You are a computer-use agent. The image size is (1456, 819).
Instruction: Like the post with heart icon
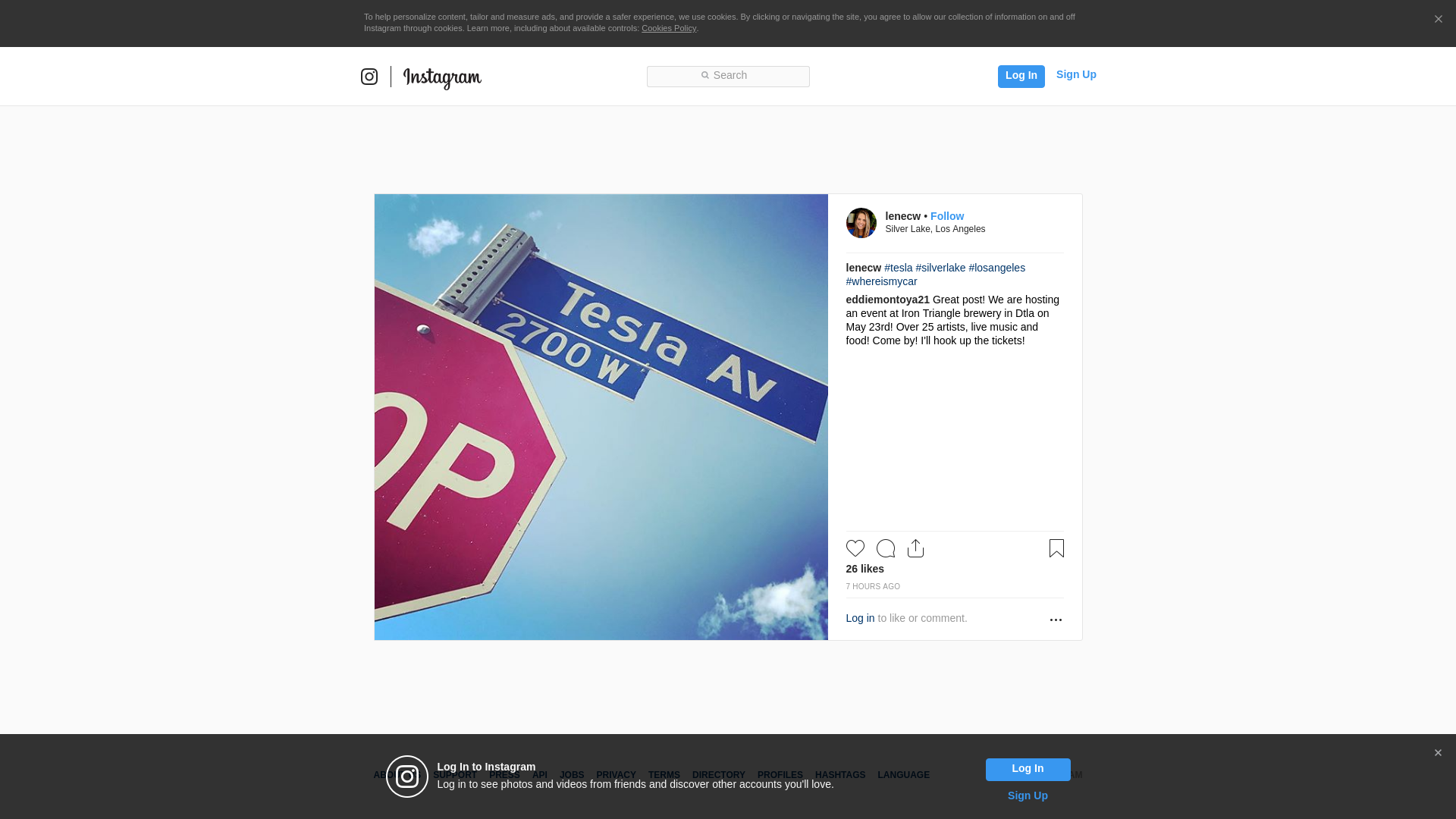click(x=855, y=548)
